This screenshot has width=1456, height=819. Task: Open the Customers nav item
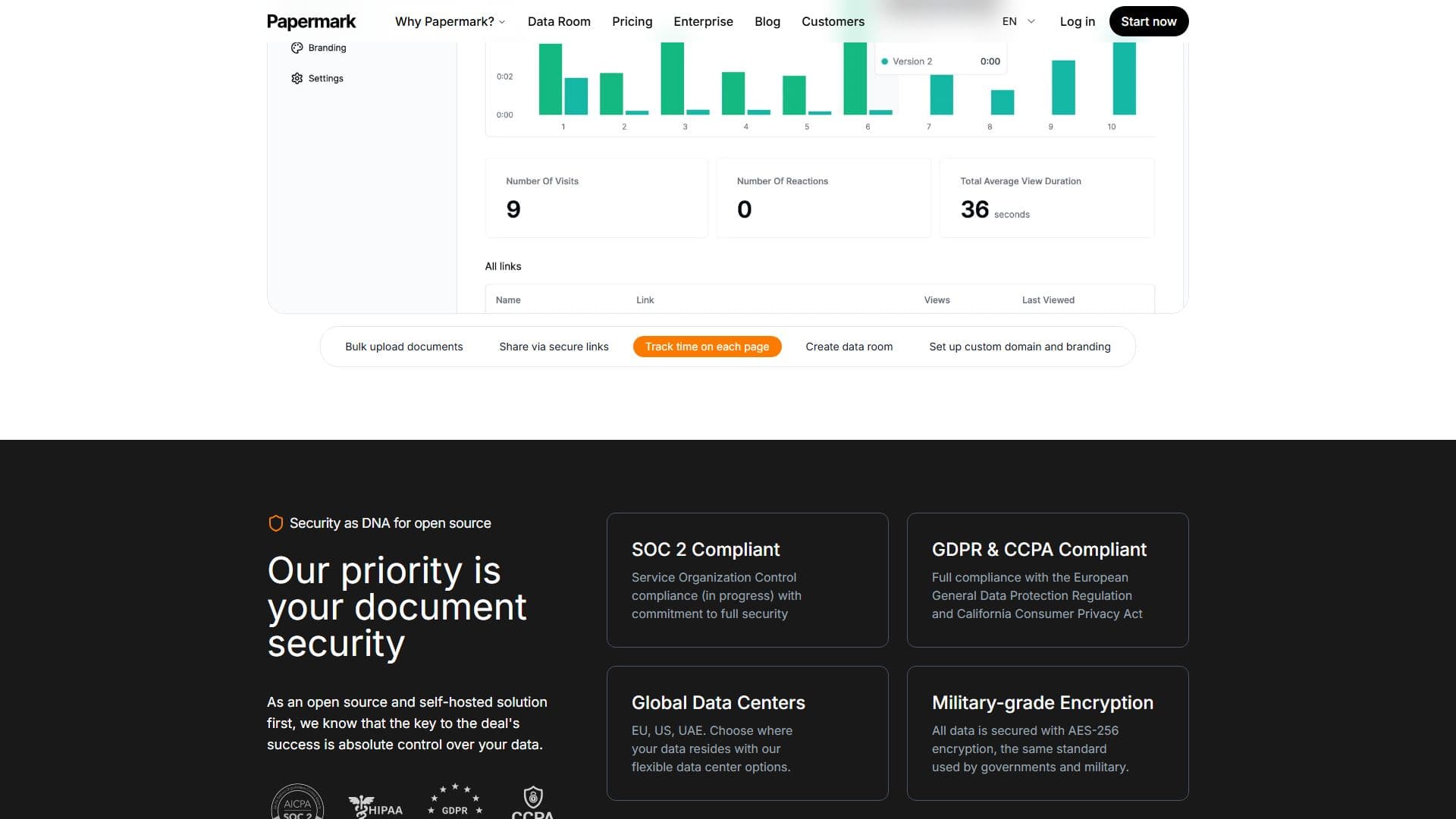[833, 21]
